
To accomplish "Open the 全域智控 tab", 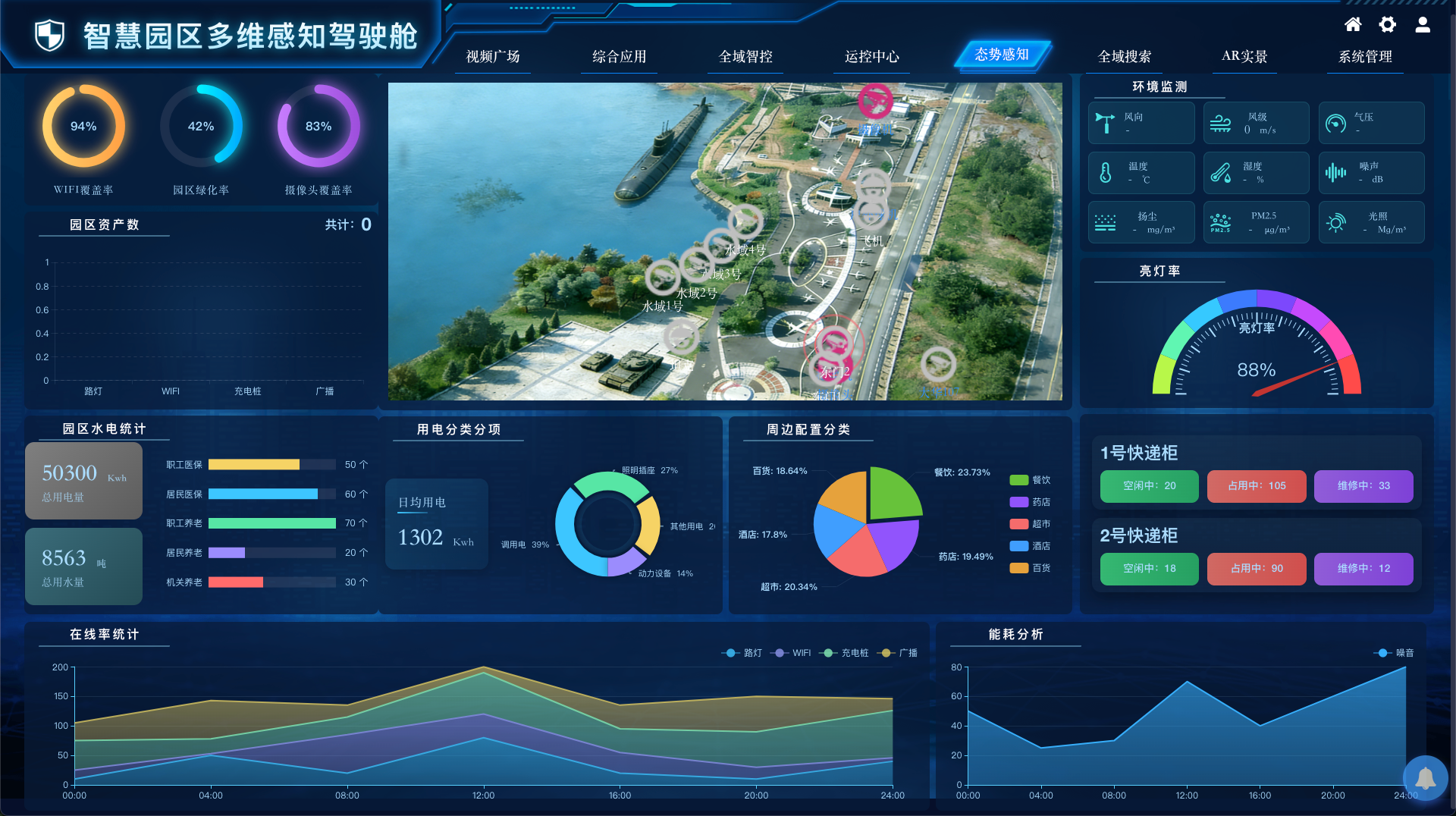I will click(745, 57).
